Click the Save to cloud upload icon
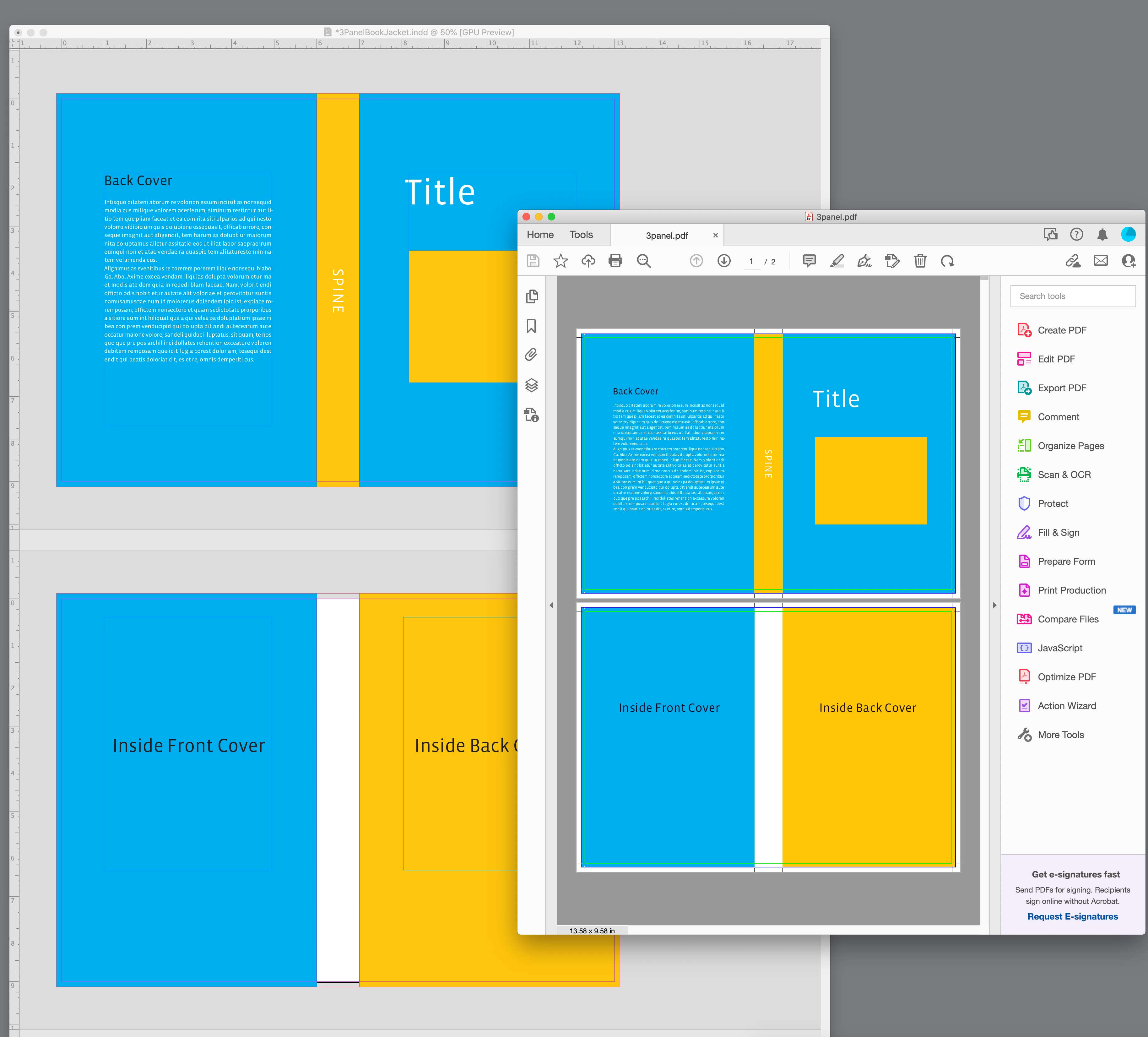Viewport: 1148px width, 1037px height. click(588, 261)
